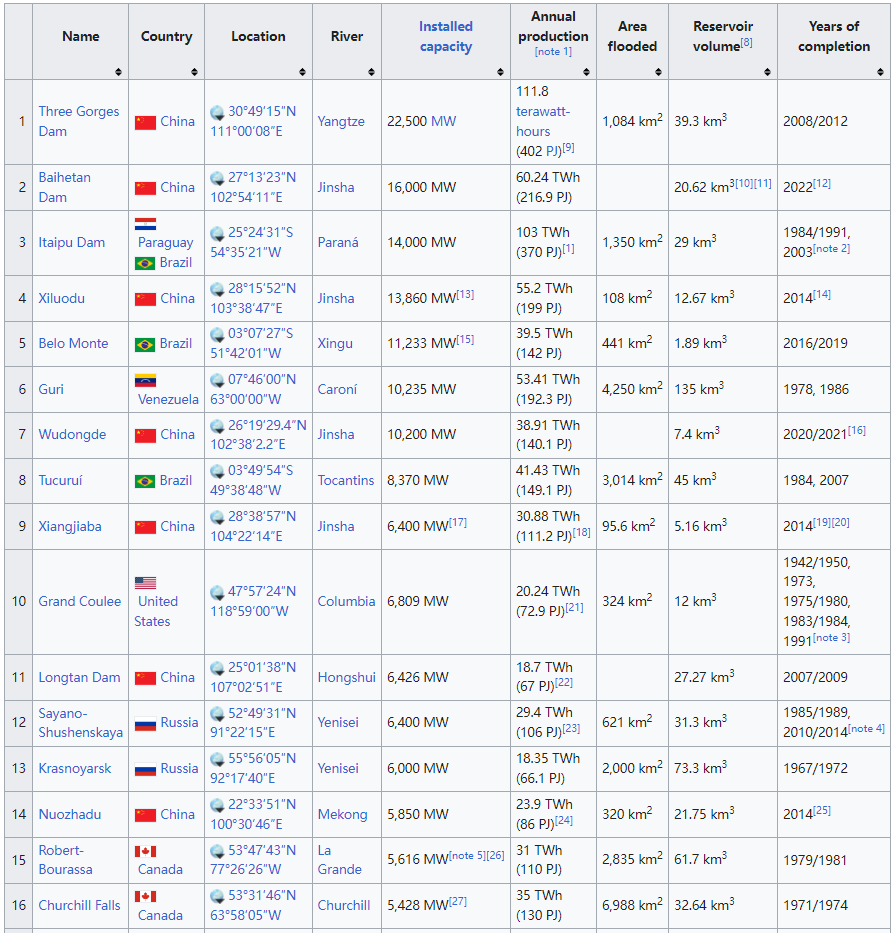Click the China flag icon in Baihetan Dam row
Viewport: 896px width, 933px height.
(145, 189)
